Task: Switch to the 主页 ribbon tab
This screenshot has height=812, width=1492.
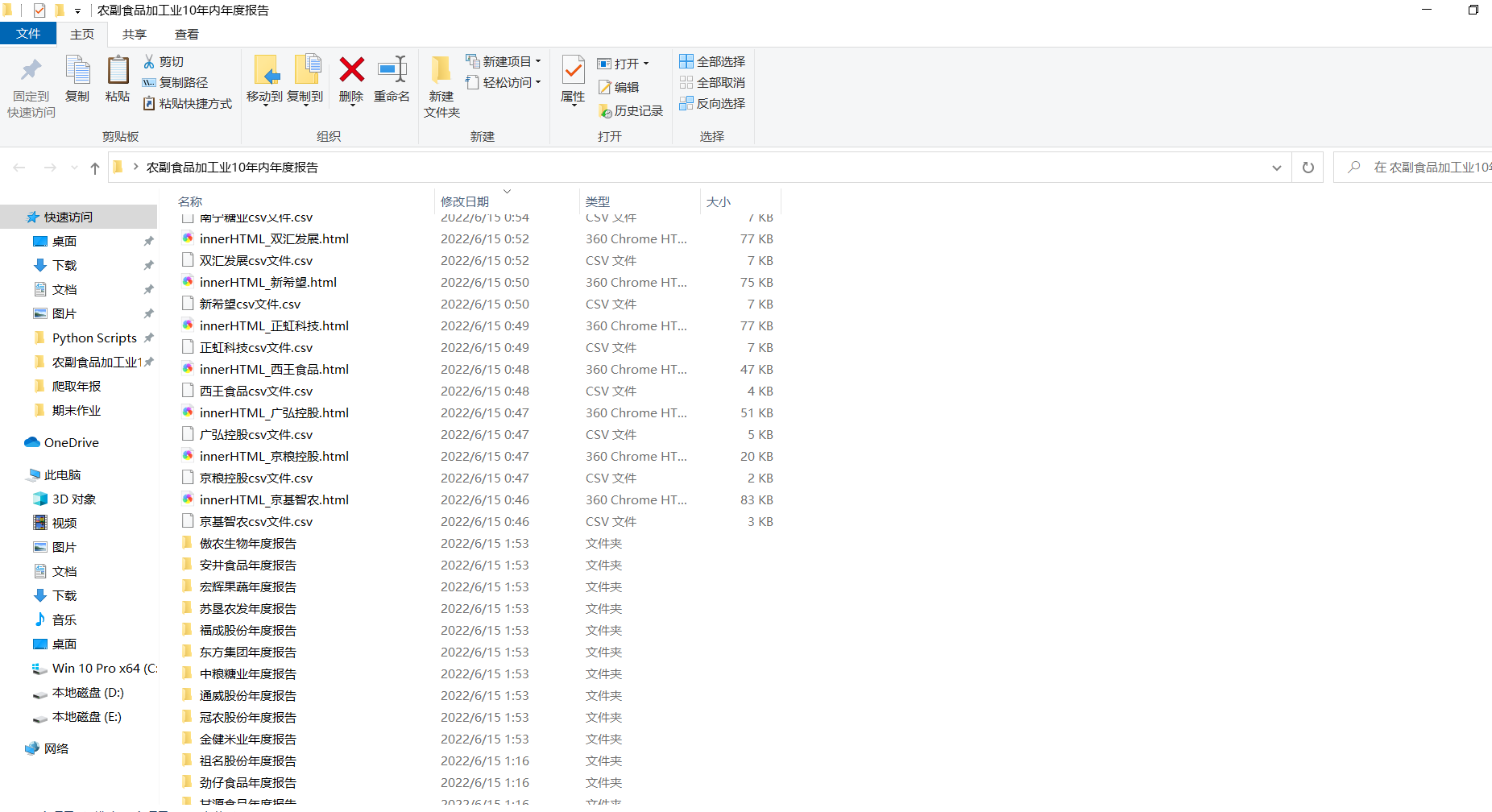Action: [82, 34]
